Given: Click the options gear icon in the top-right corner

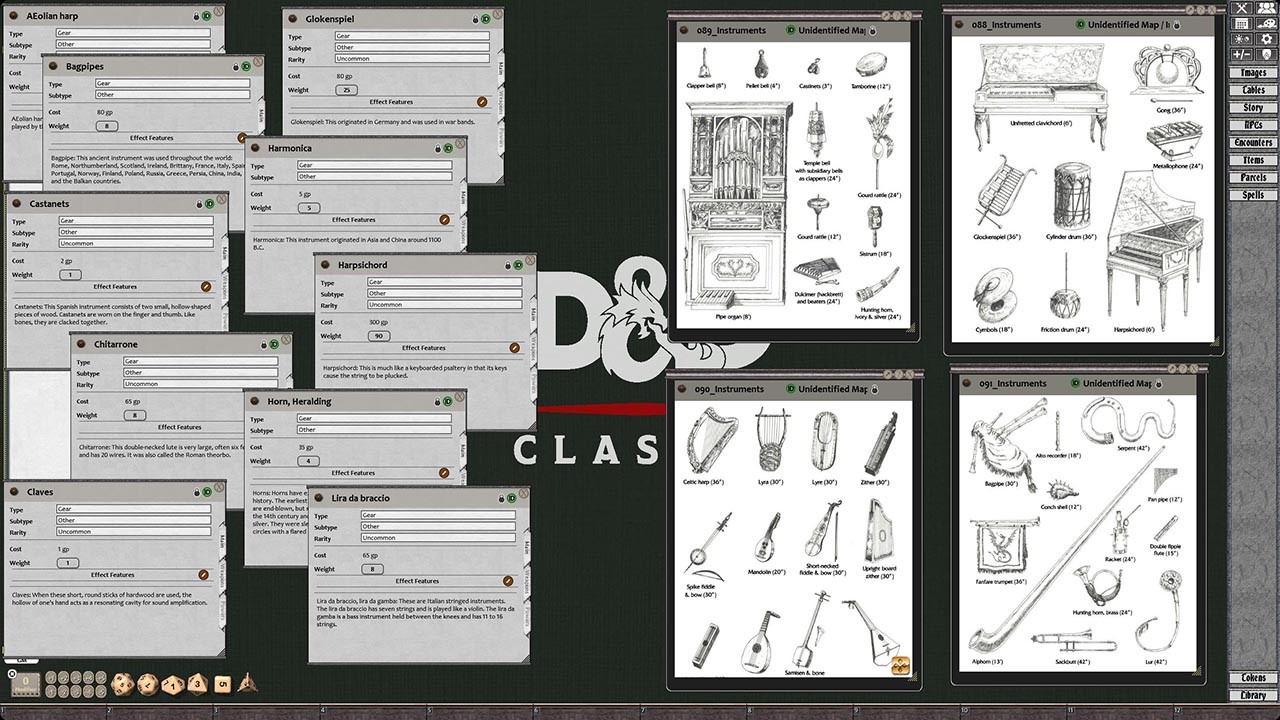Looking at the screenshot, I should [x=1267, y=40].
